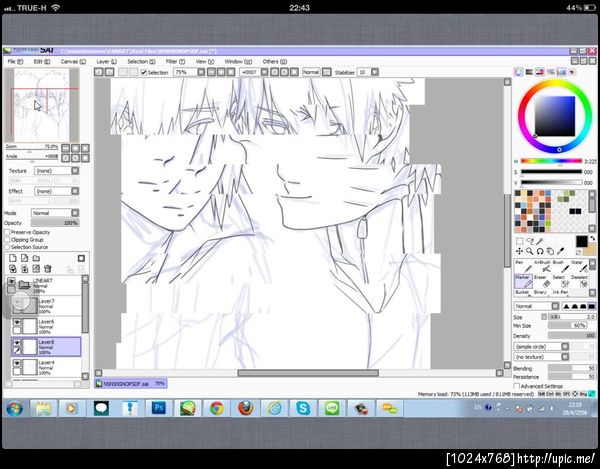The height and width of the screenshot is (469, 600).
Task: Select the Layer6 row
Action: point(46,327)
